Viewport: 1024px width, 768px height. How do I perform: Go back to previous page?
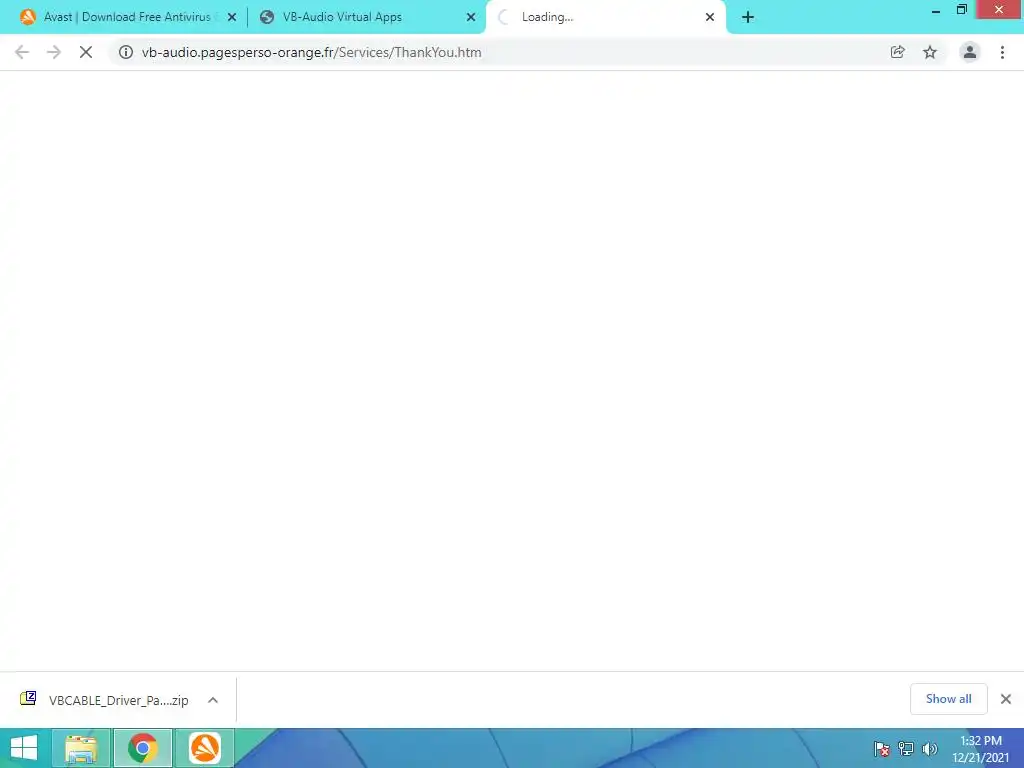coord(22,52)
